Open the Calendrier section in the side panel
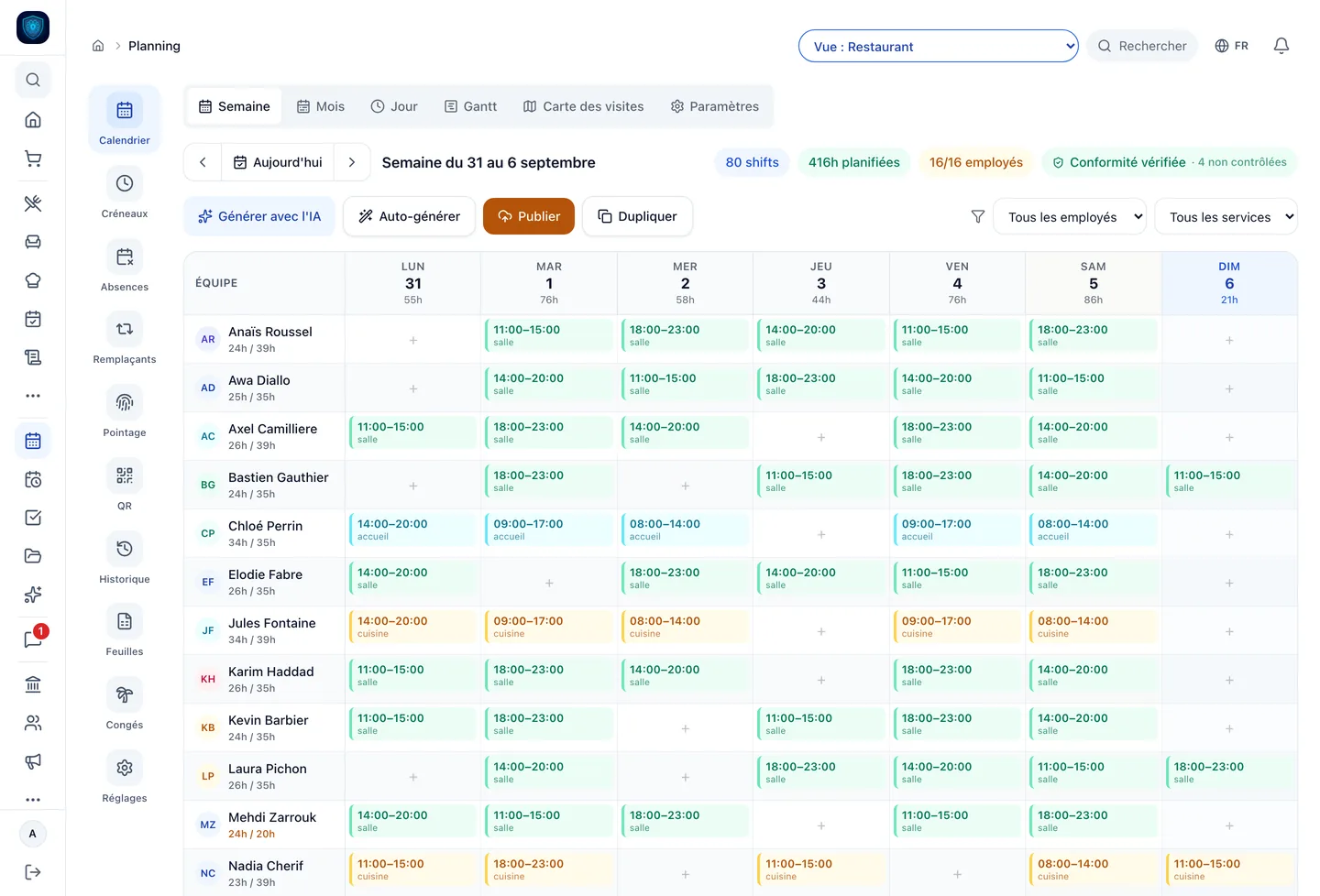Image resolution: width=1320 pixels, height=896 pixels. click(125, 120)
